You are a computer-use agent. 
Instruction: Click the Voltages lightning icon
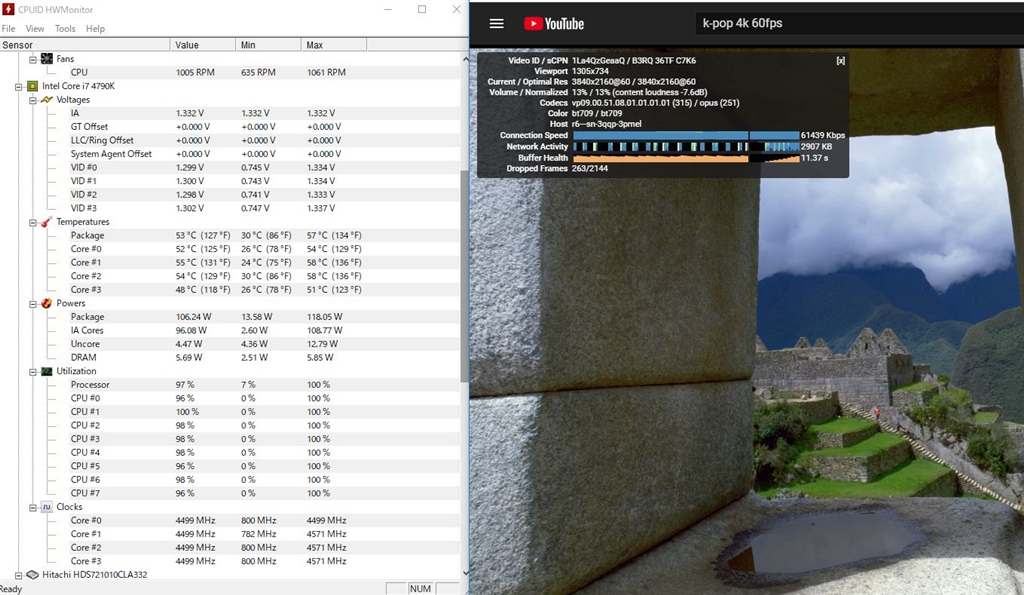pos(47,100)
